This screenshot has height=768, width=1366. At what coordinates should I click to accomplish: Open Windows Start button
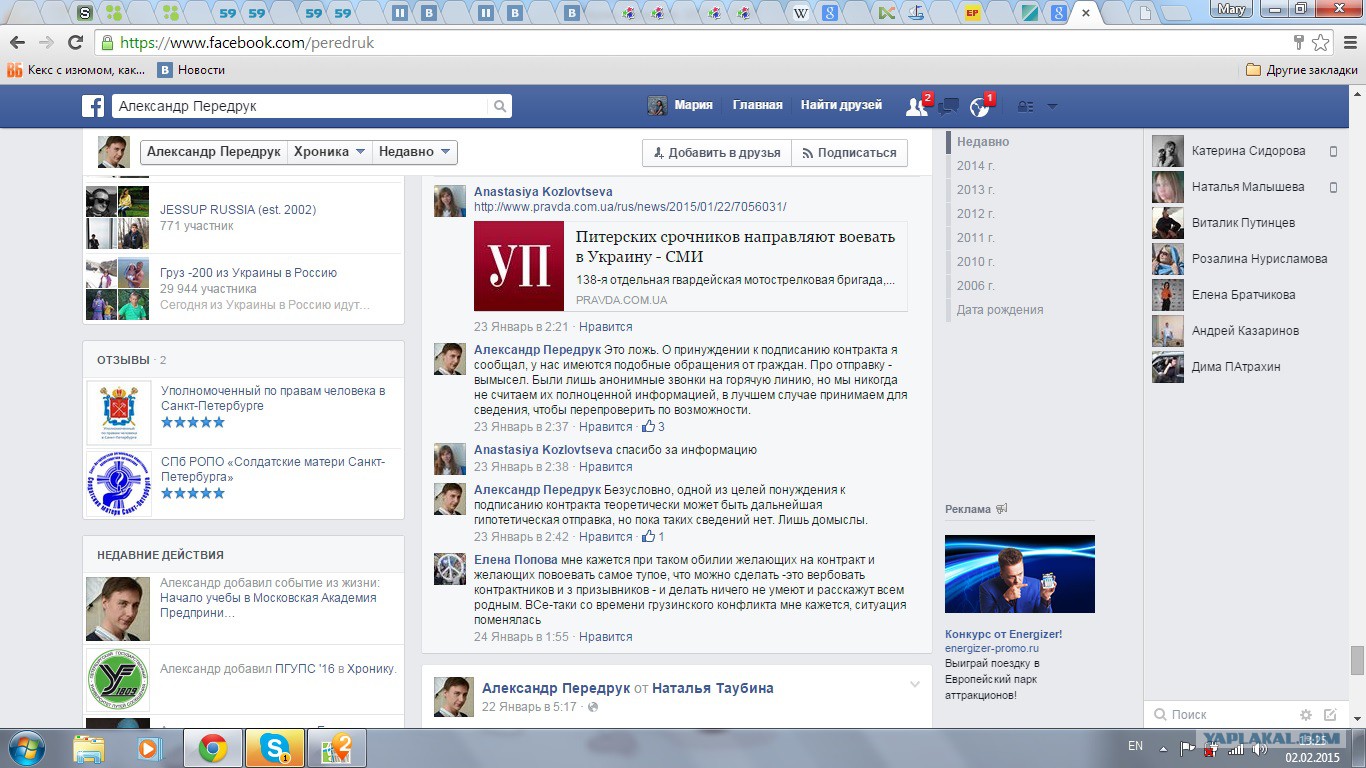(25, 747)
